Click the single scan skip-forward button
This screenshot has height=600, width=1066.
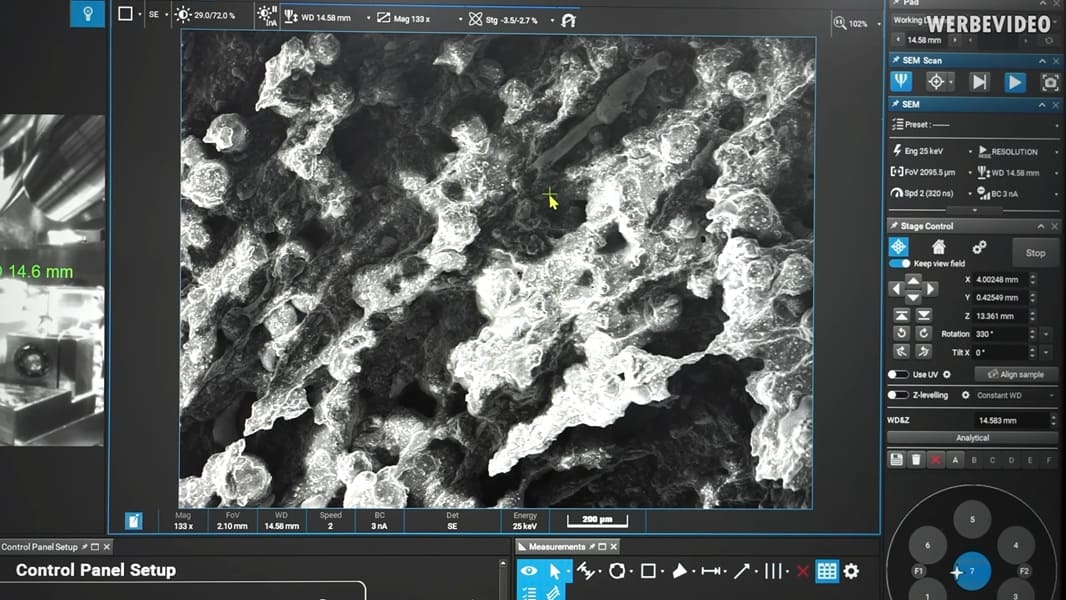(979, 82)
